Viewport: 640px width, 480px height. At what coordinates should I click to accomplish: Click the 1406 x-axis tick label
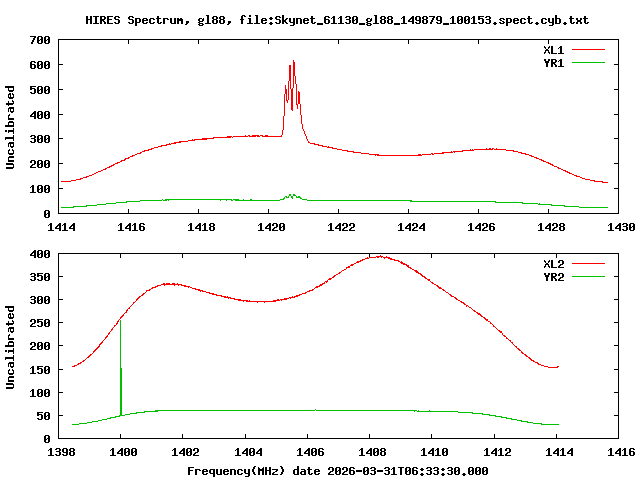pyautogui.click(x=310, y=452)
